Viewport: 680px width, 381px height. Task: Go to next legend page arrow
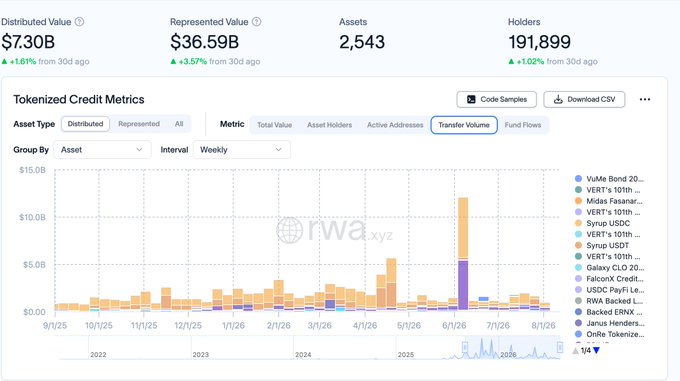tap(597, 350)
